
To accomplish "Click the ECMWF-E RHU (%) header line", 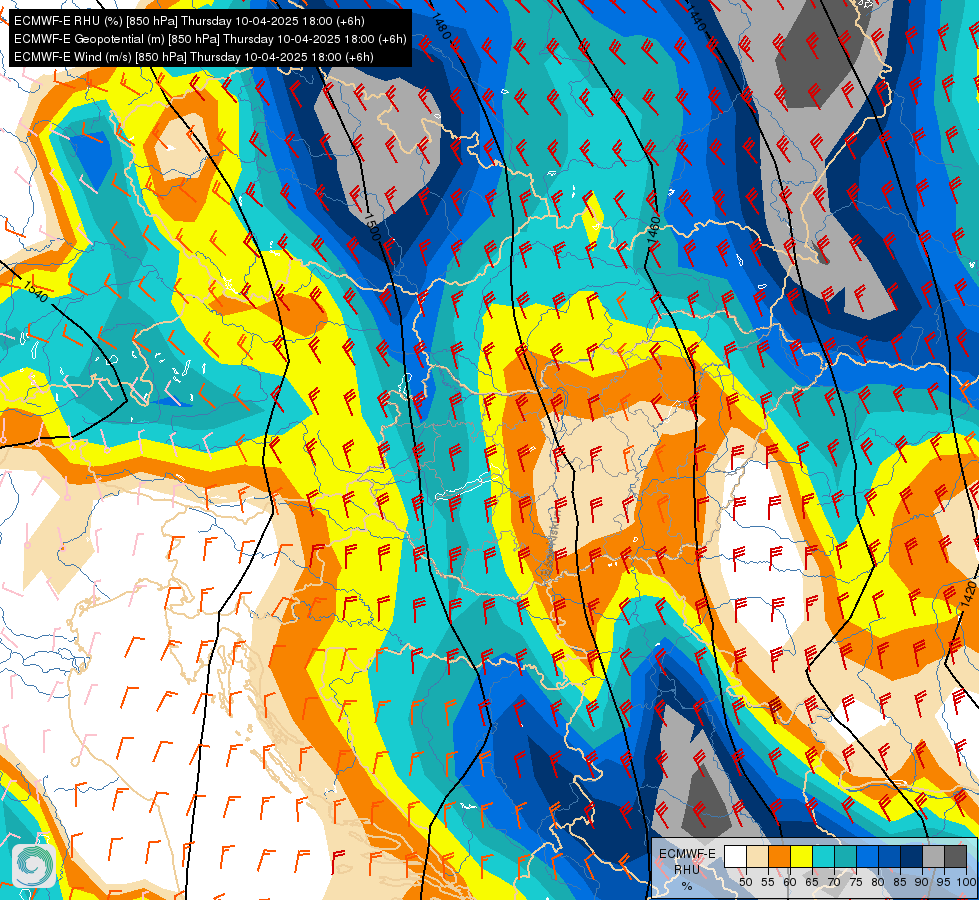I will click(189, 21).
